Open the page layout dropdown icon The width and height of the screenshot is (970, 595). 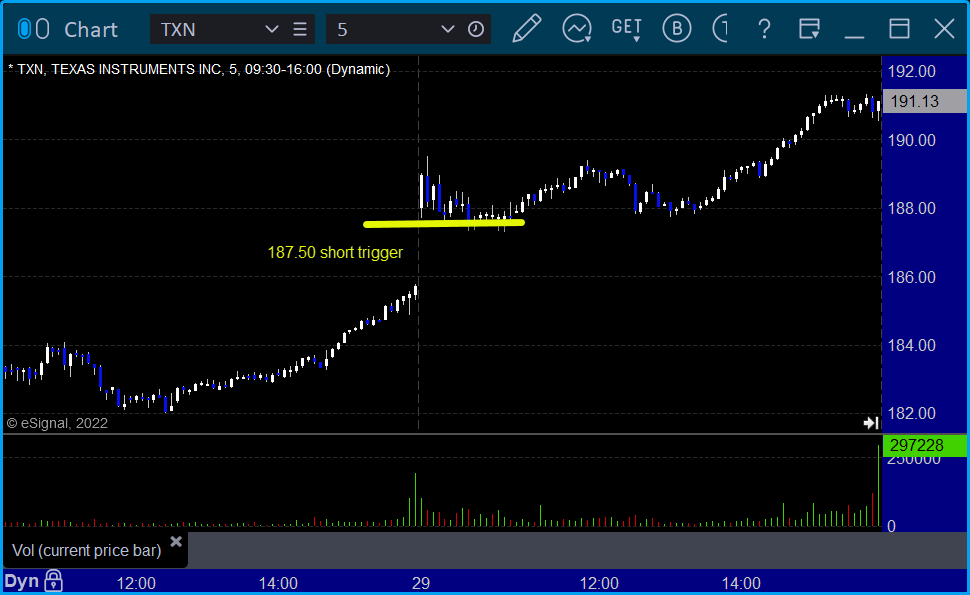coord(809,28)
